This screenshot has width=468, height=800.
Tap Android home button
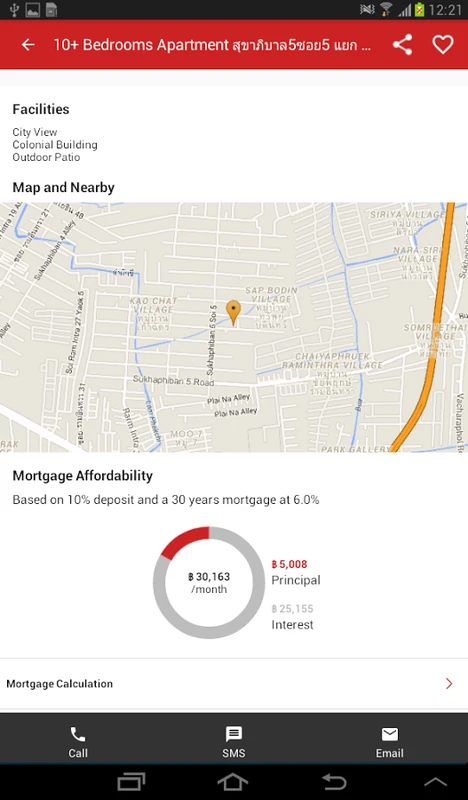233,782
